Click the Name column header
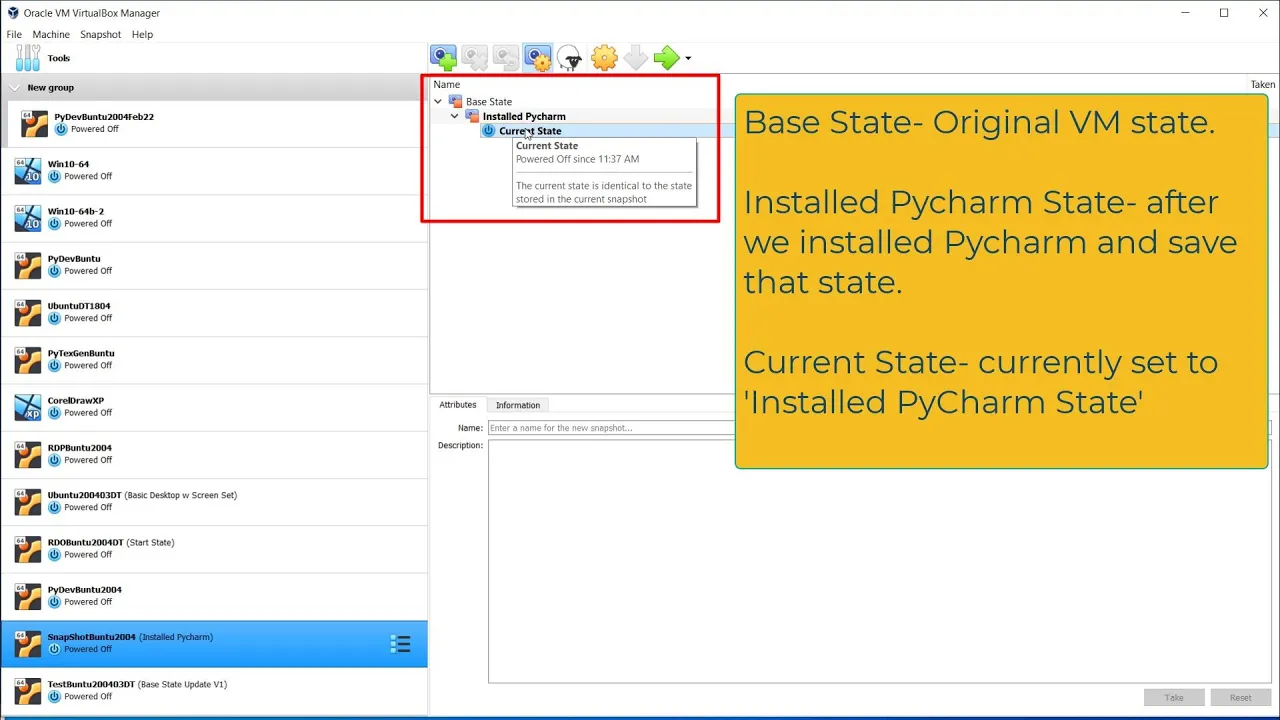Image resolution: width=1280 pixels, height=720 pixels. coord(447,85)
